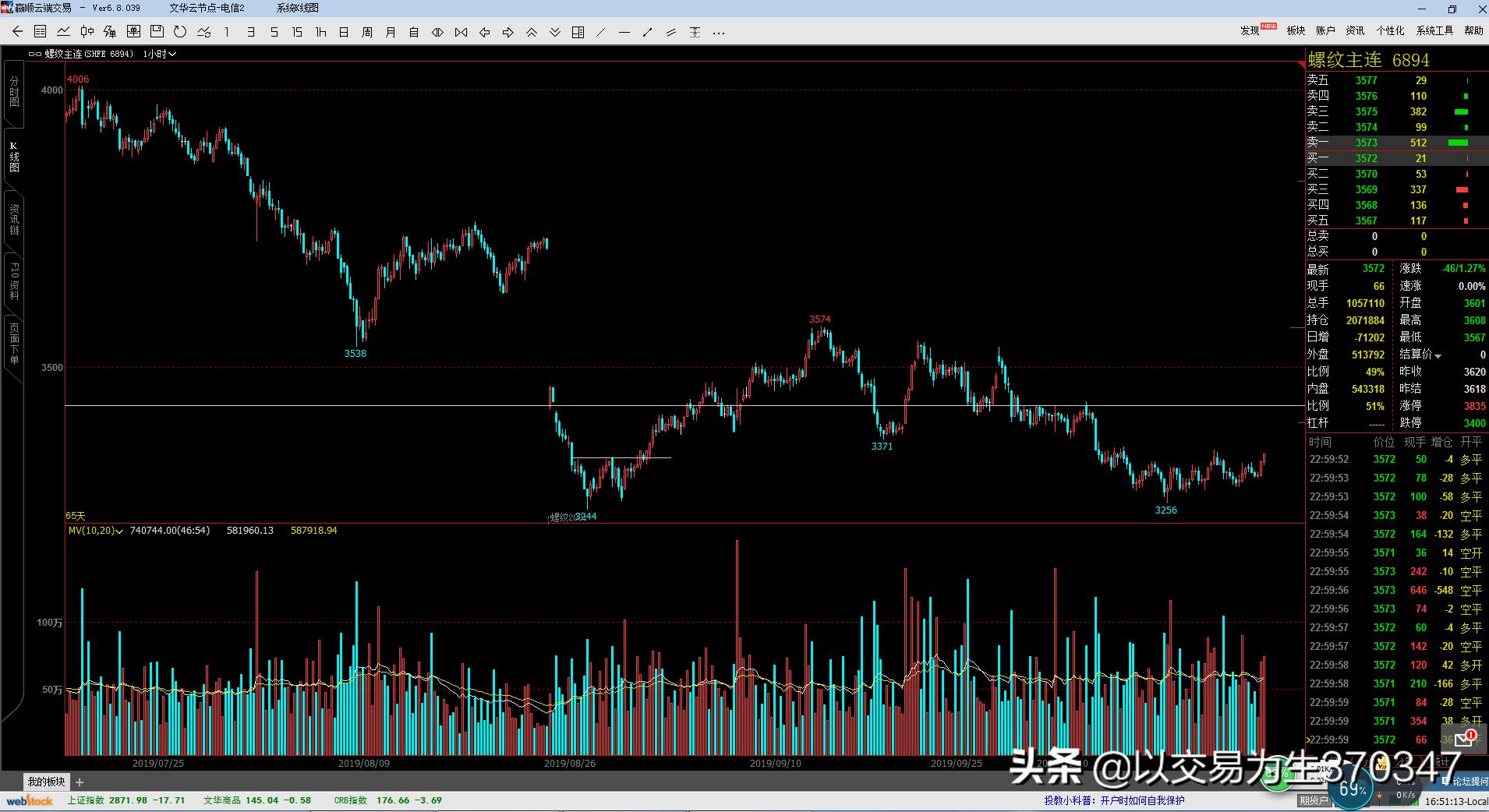Open the F10资料 side tab
The height and width of the screenshot is (812, 1489).
click(14, 281)
